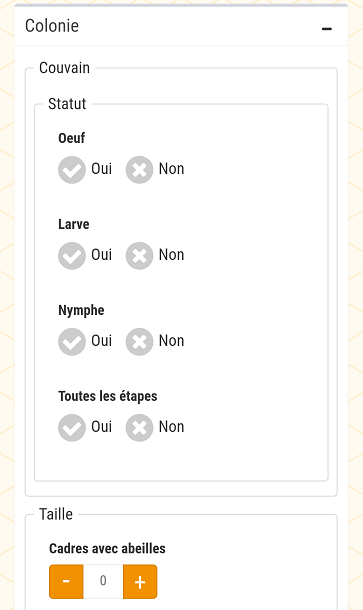Collapse the Colonie section with minus icon
Screen dimensions: 363x610
click(327, 29)
